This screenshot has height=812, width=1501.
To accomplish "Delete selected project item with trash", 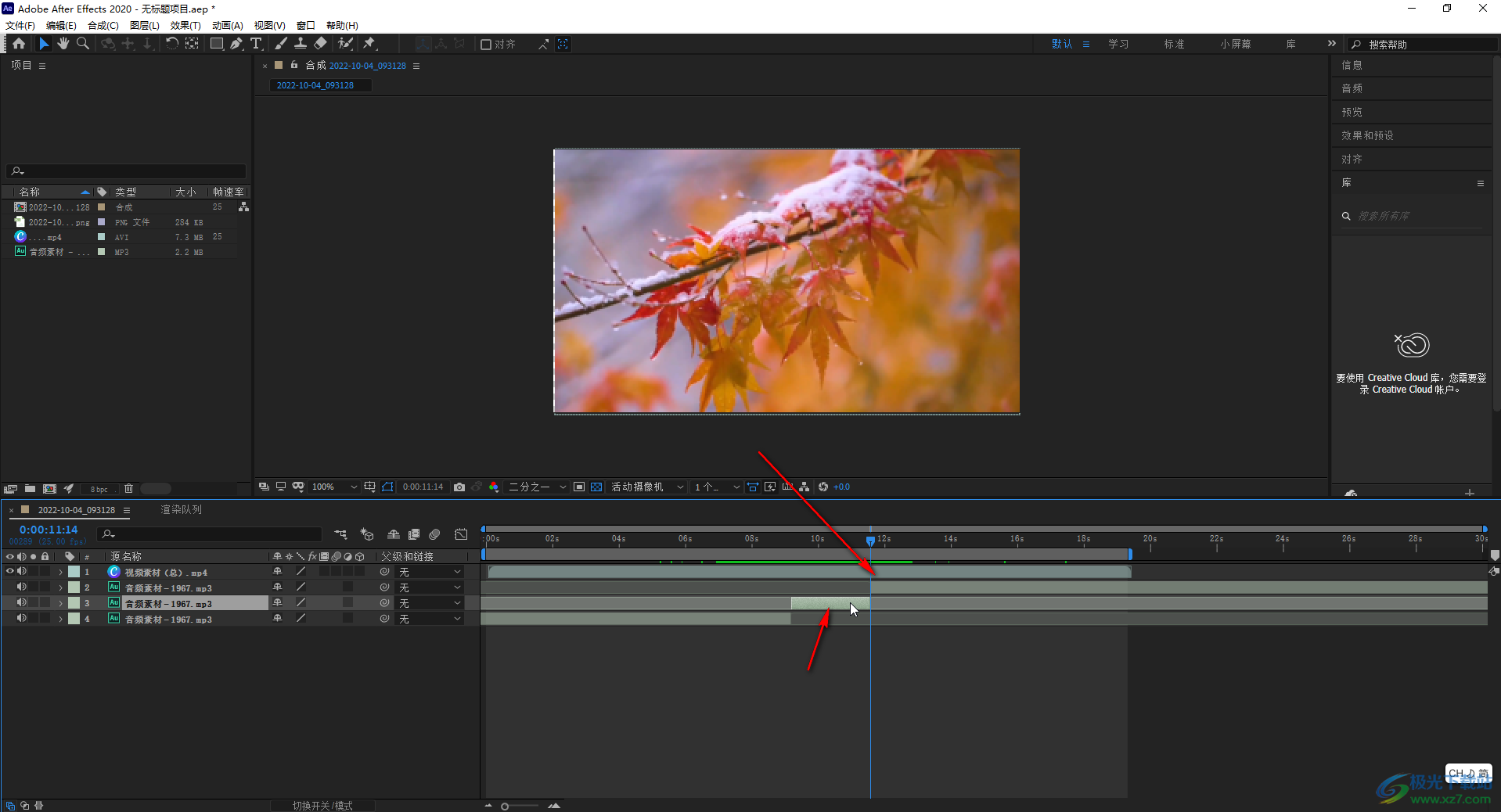I will (128, 489).
